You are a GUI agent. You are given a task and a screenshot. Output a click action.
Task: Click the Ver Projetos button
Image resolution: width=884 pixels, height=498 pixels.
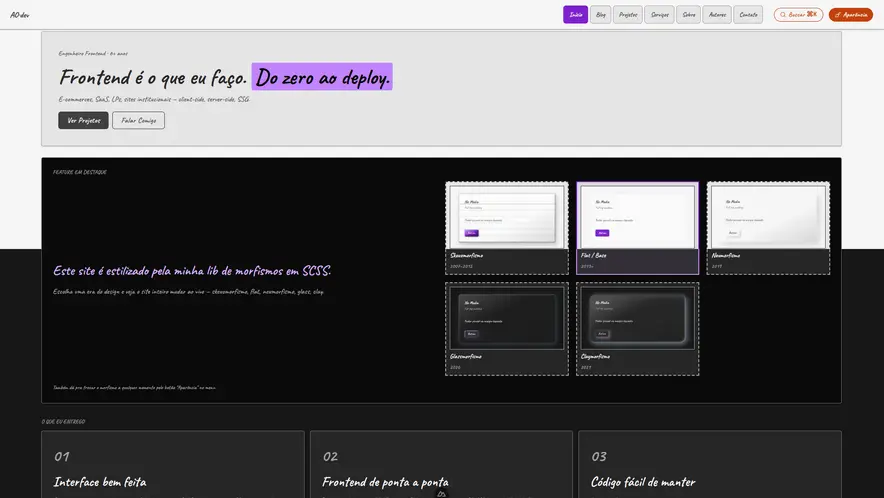coord(83,120)
